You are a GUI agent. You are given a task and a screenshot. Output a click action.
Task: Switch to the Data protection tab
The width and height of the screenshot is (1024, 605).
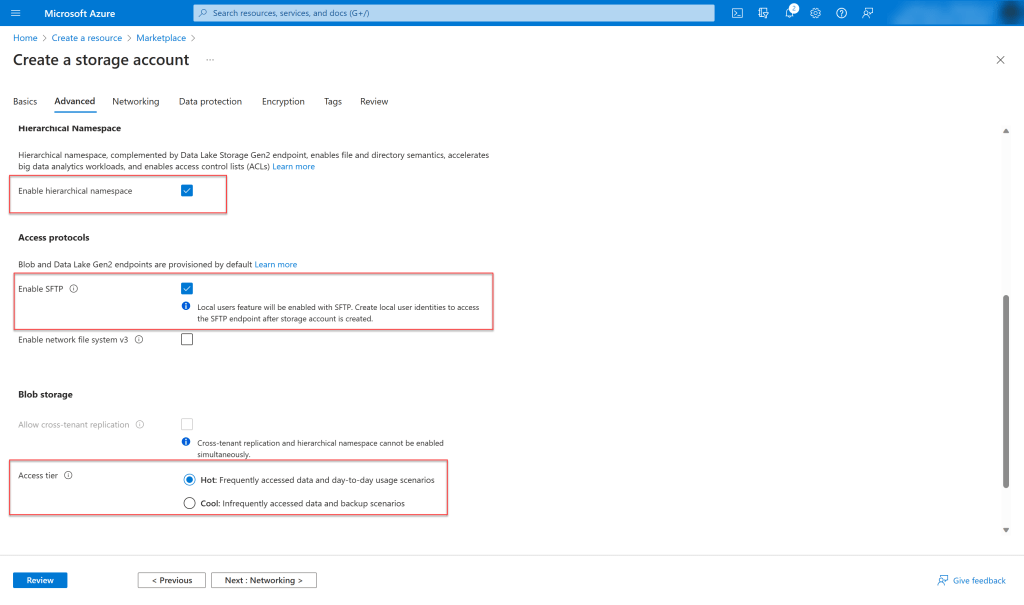click(x=210, y=102)
